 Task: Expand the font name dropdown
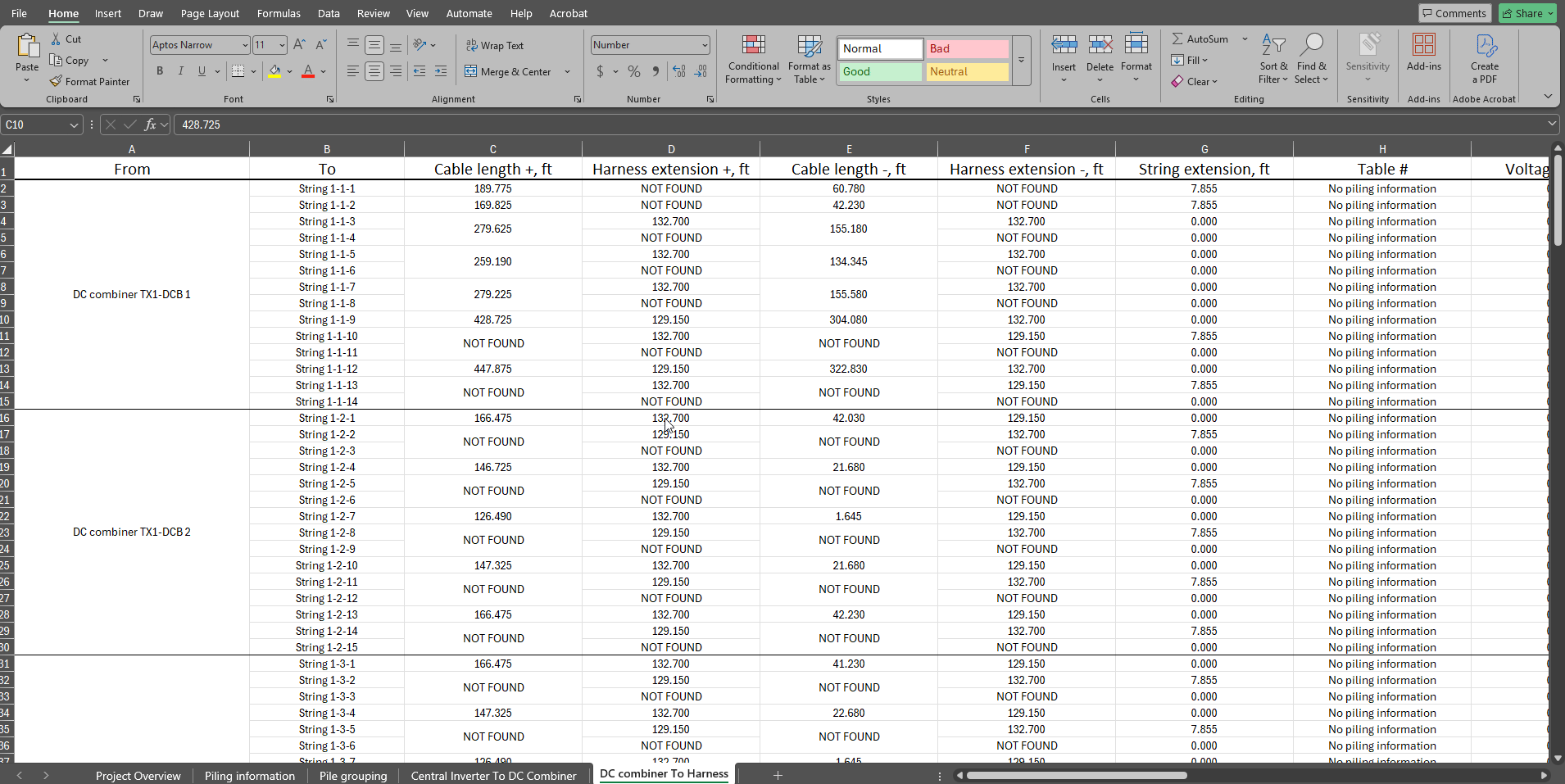pos(244,45)
